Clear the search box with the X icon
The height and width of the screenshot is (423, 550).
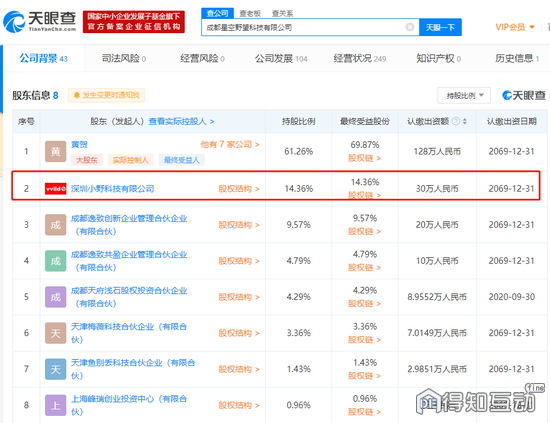pos(410,27)
